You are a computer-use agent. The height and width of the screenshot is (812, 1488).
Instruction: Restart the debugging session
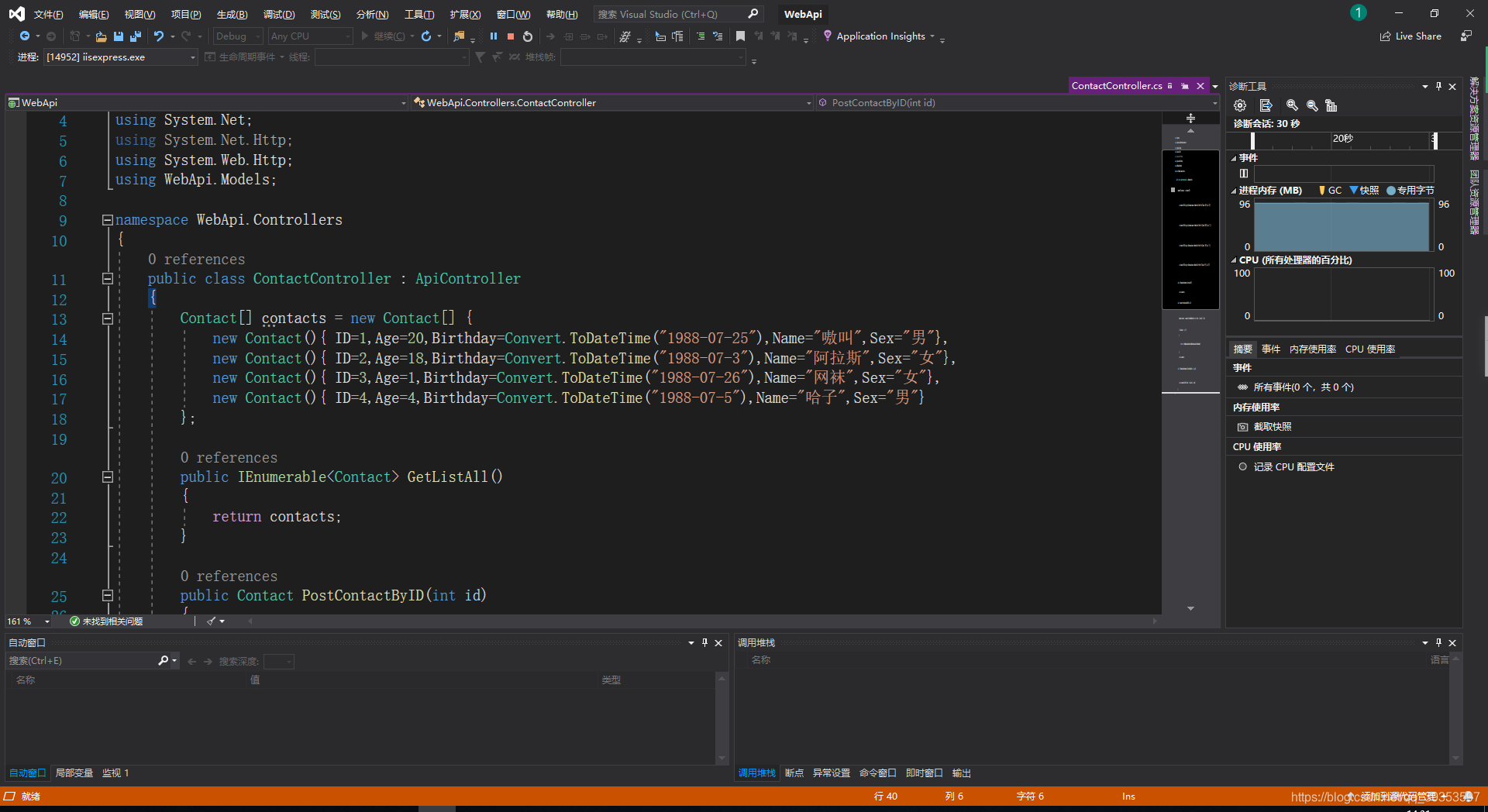(528, 36)
